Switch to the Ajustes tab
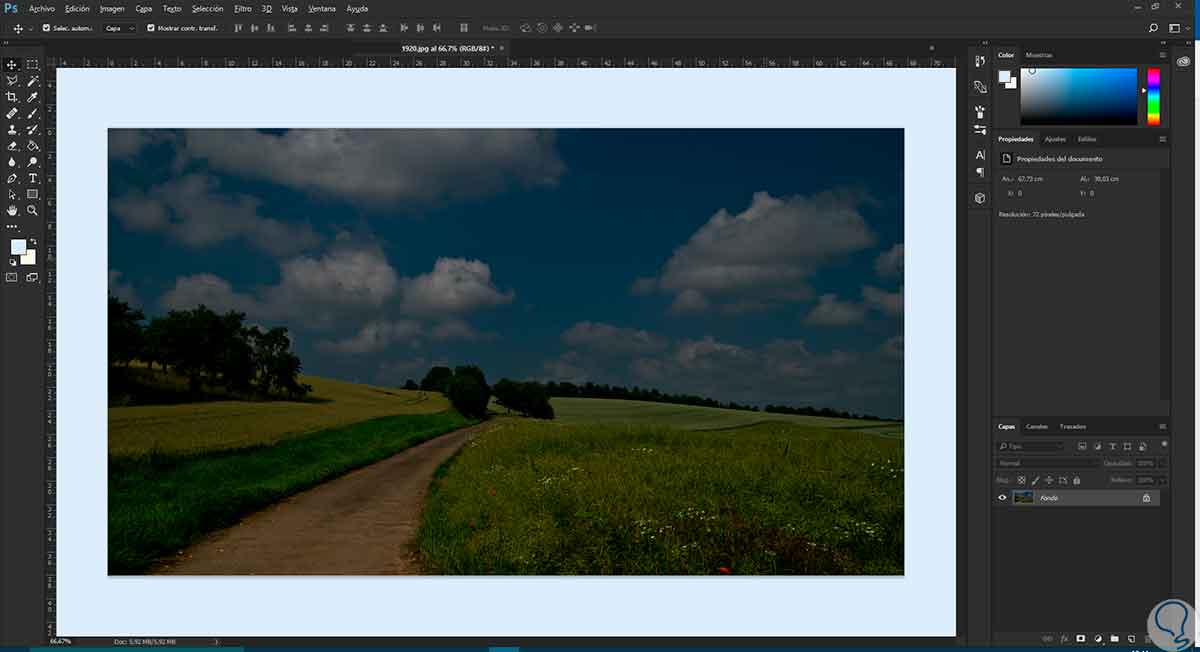 tap(1055, 139)
